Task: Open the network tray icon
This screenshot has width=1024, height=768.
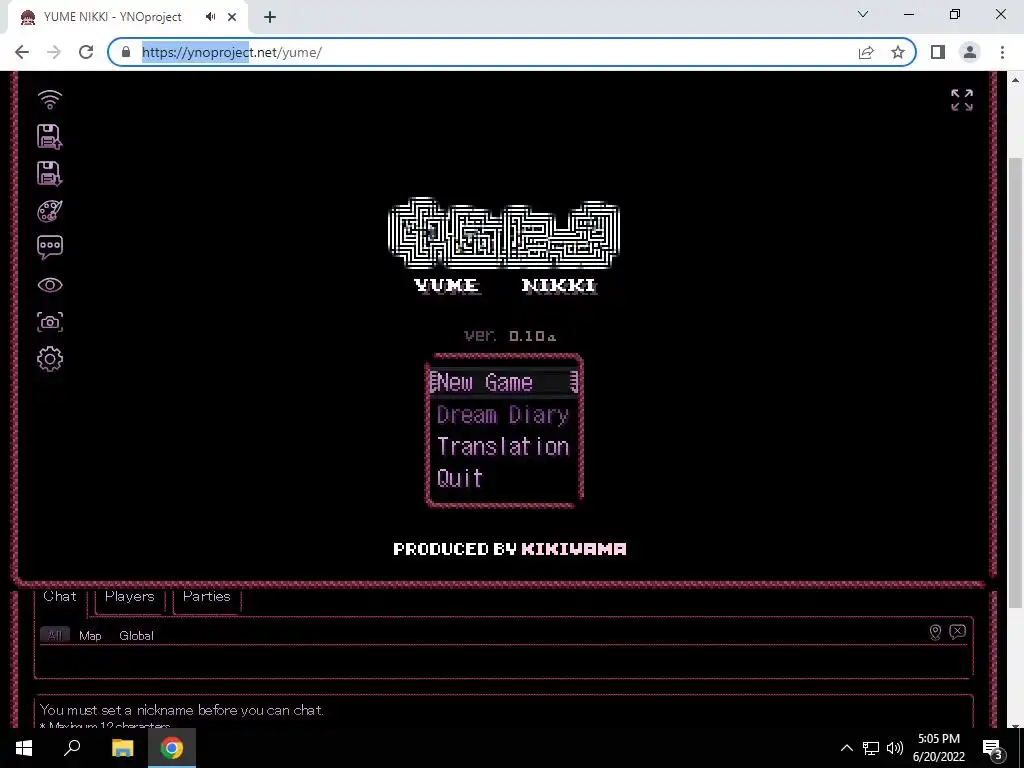Action: point(871,748)
